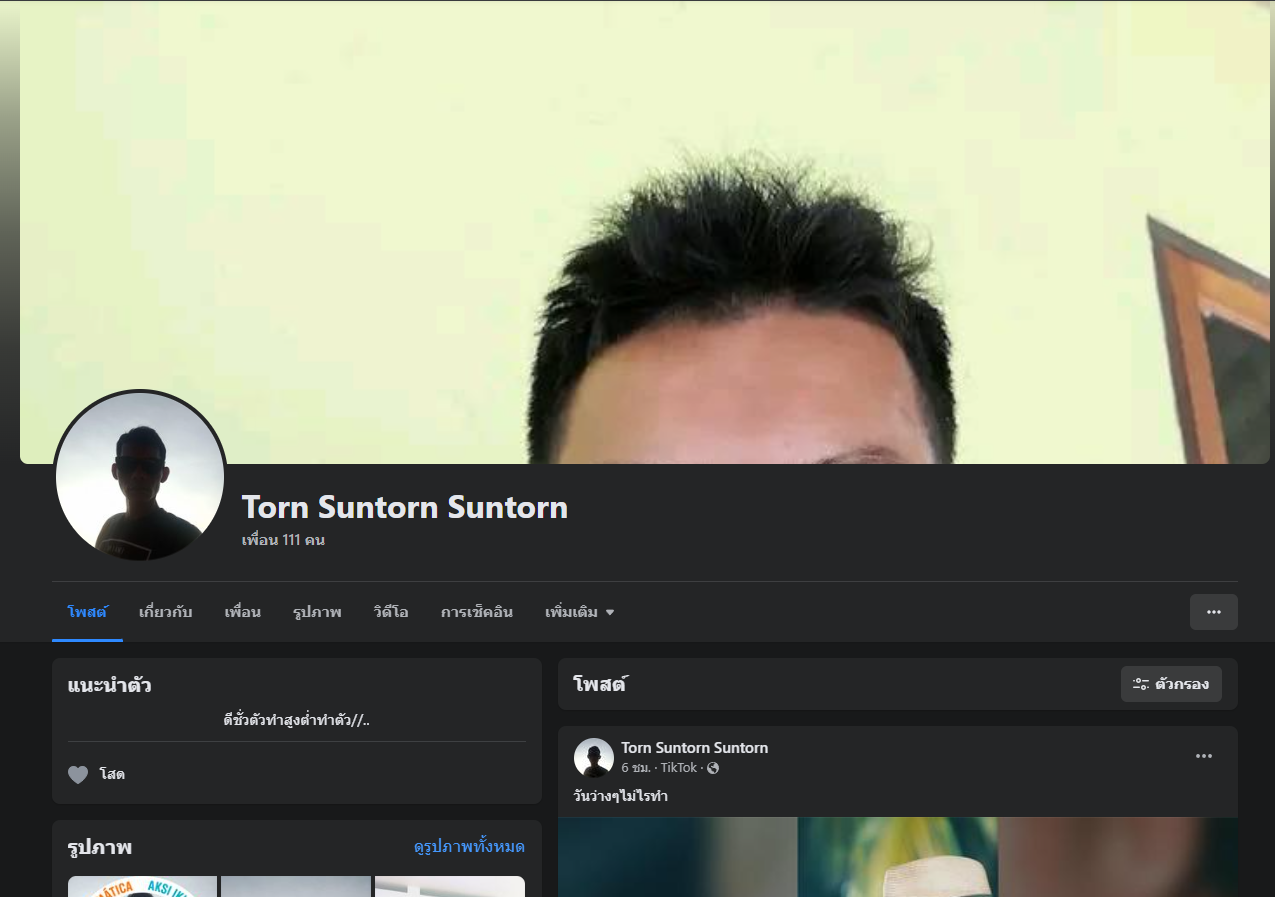Open the เพื่อน tab
Screen dimensions: 1275x897
tap(242, 612)
